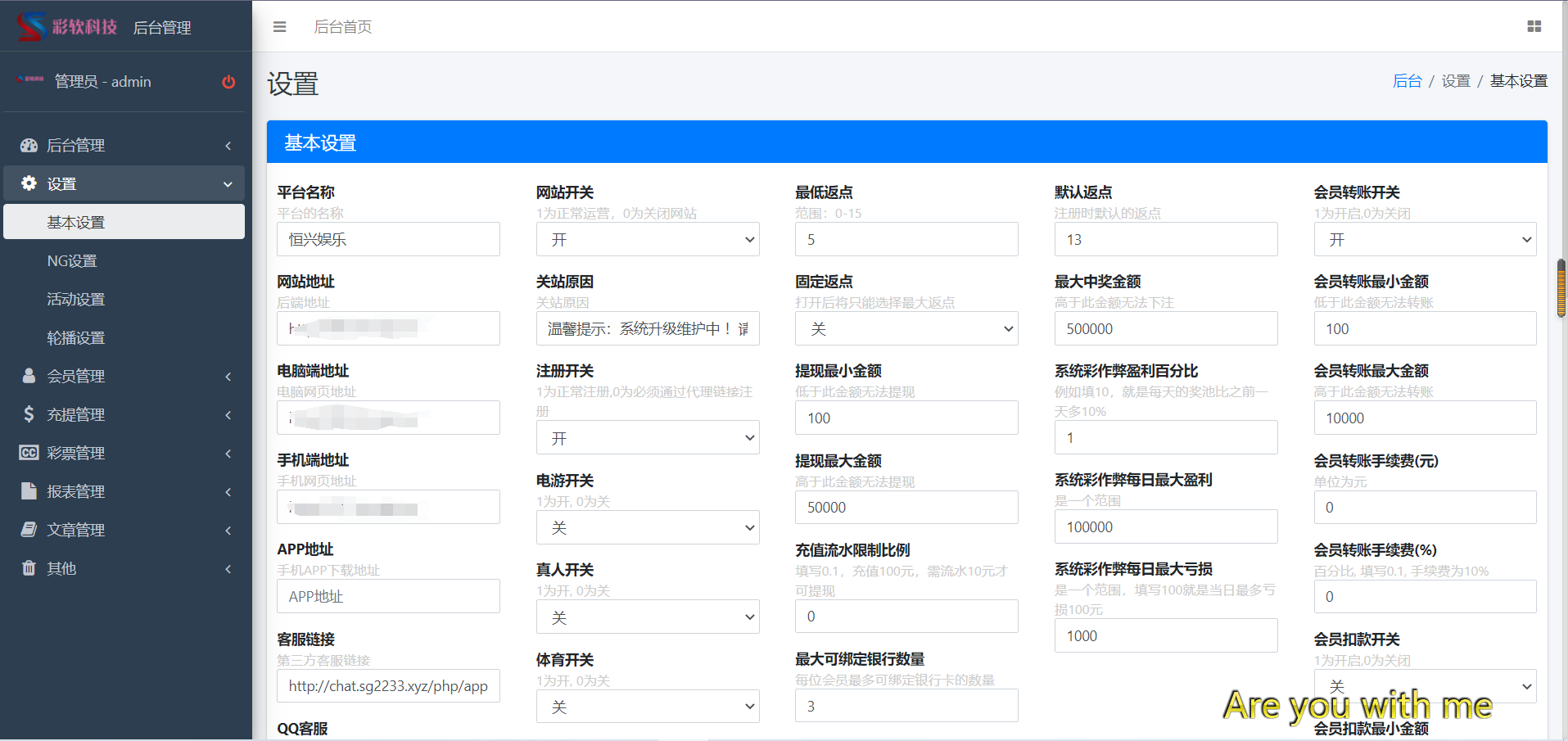Switch the 会员转账开关 select

1425,240
